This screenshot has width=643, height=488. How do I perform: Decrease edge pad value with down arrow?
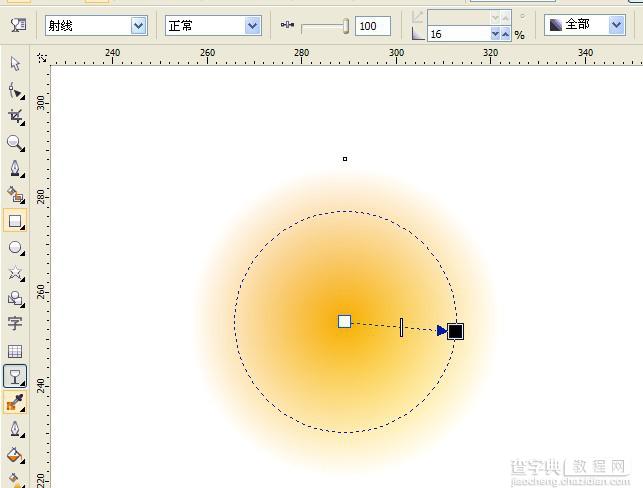tap(496, 34)
